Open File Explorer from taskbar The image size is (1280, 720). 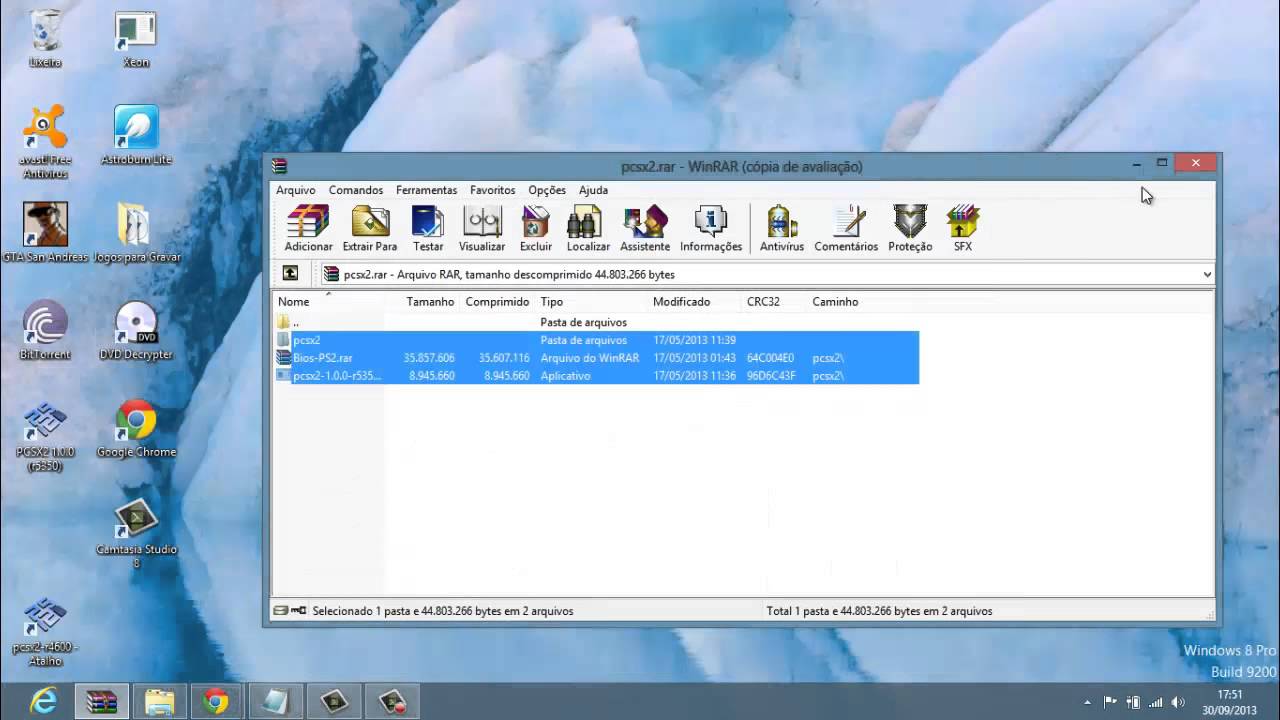[160, 702]
